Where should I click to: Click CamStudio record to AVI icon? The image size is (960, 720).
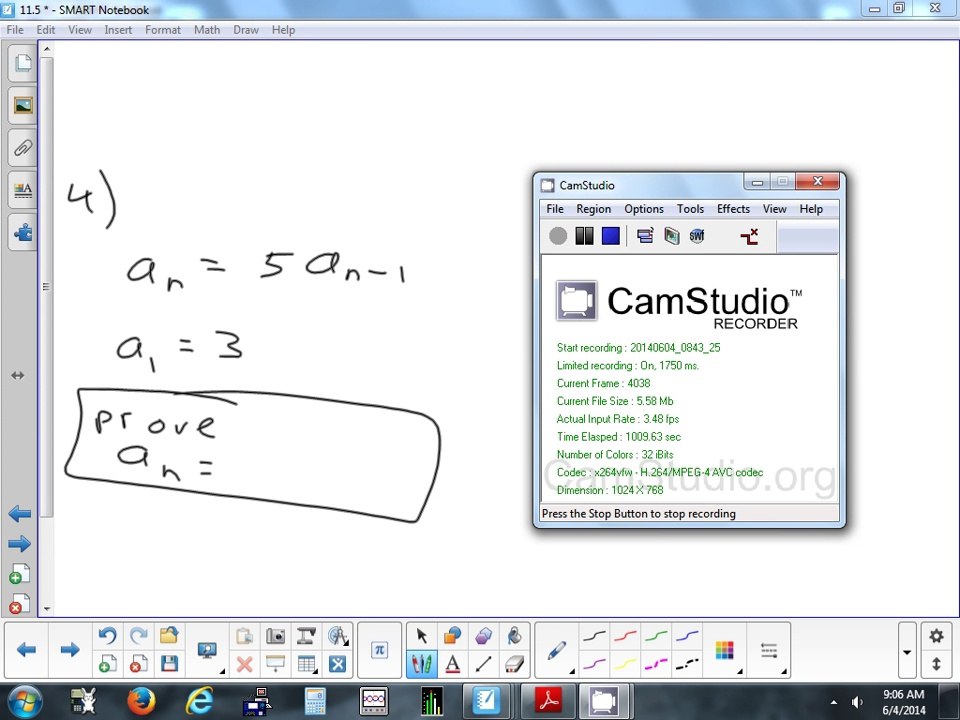(672, 236)
